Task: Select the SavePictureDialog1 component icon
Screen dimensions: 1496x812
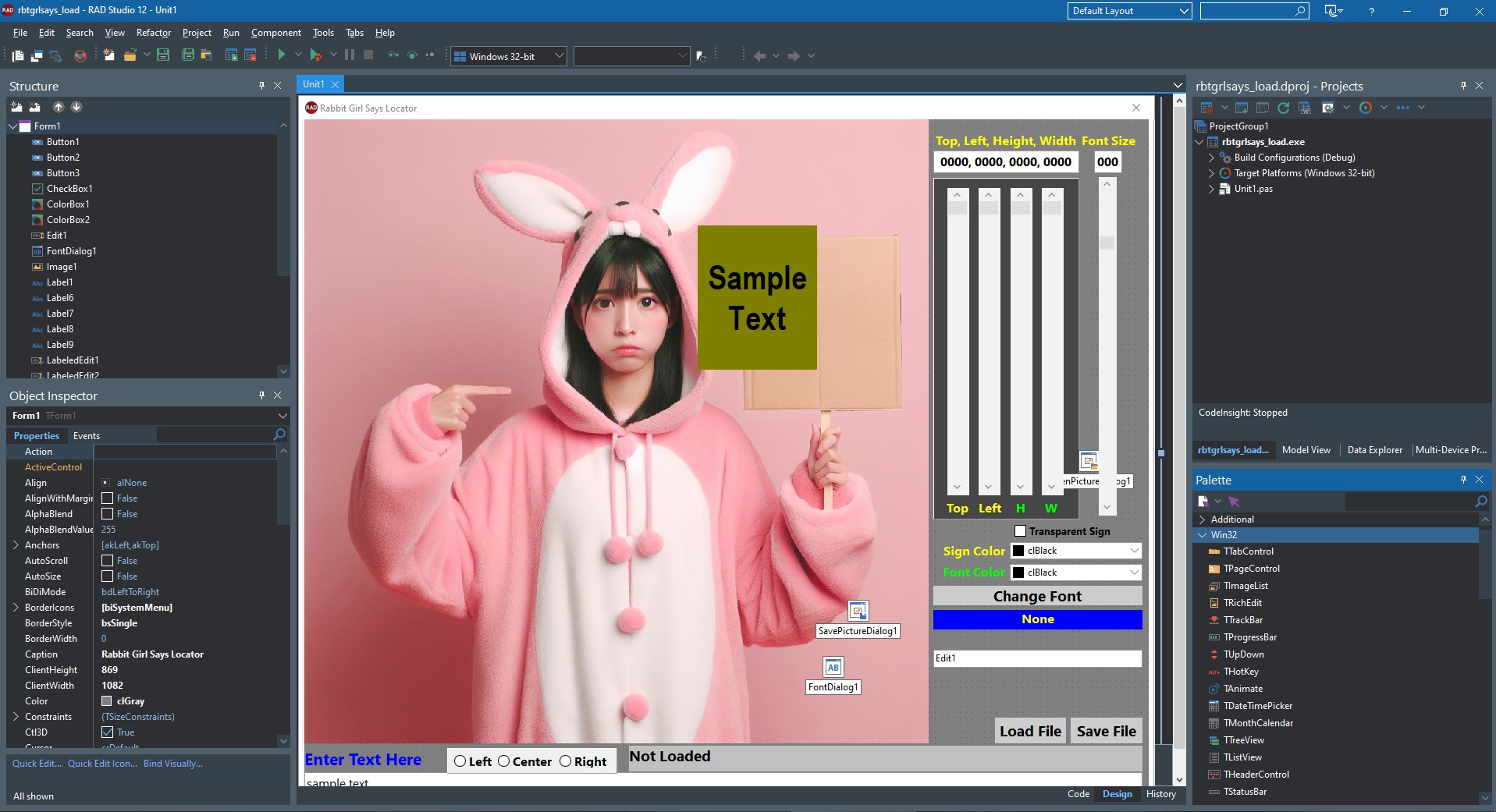Action: (858, 611)
